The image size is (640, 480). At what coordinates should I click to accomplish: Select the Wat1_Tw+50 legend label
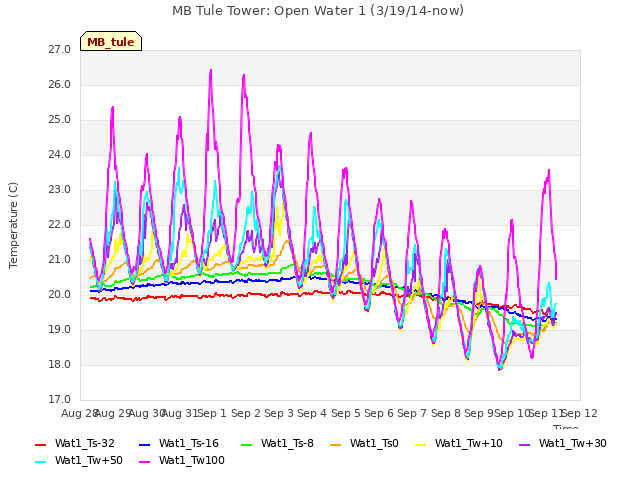(x=89, y=460)
